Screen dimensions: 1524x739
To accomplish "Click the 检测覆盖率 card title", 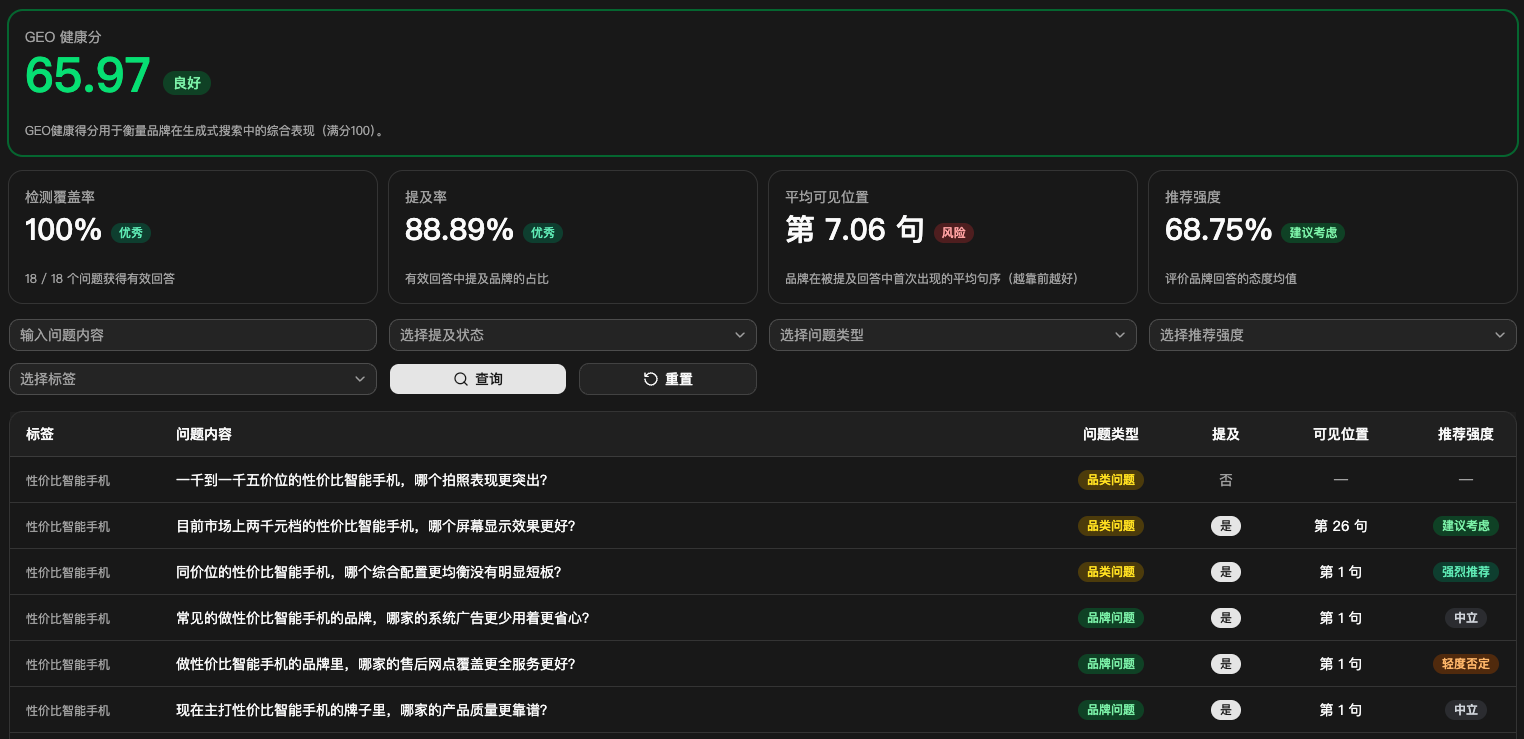I will click(60, 198).
